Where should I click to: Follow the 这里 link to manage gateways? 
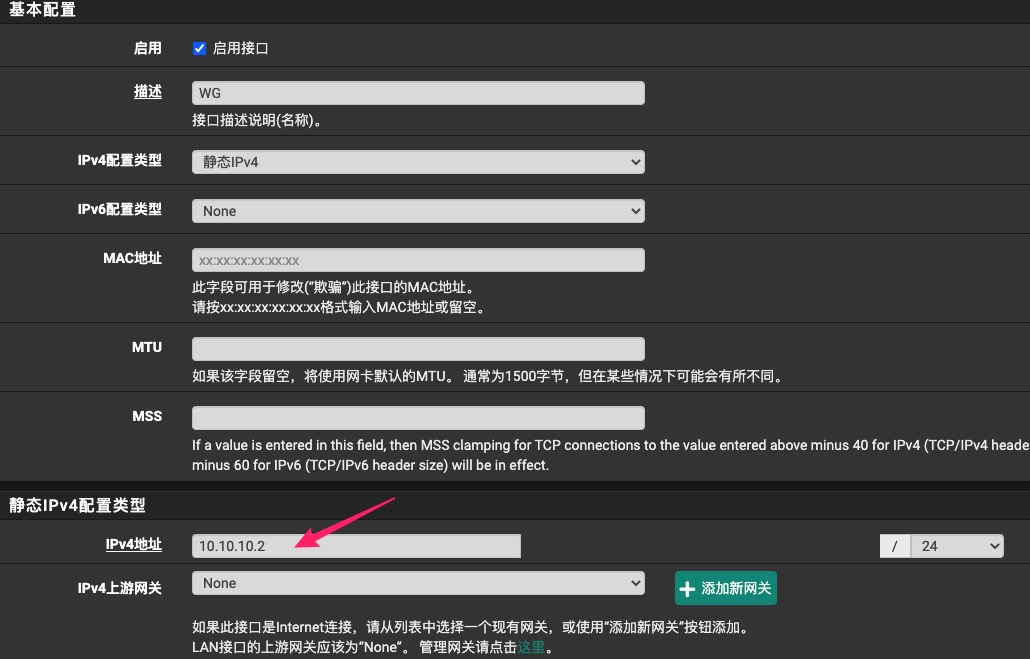(531, 647)
